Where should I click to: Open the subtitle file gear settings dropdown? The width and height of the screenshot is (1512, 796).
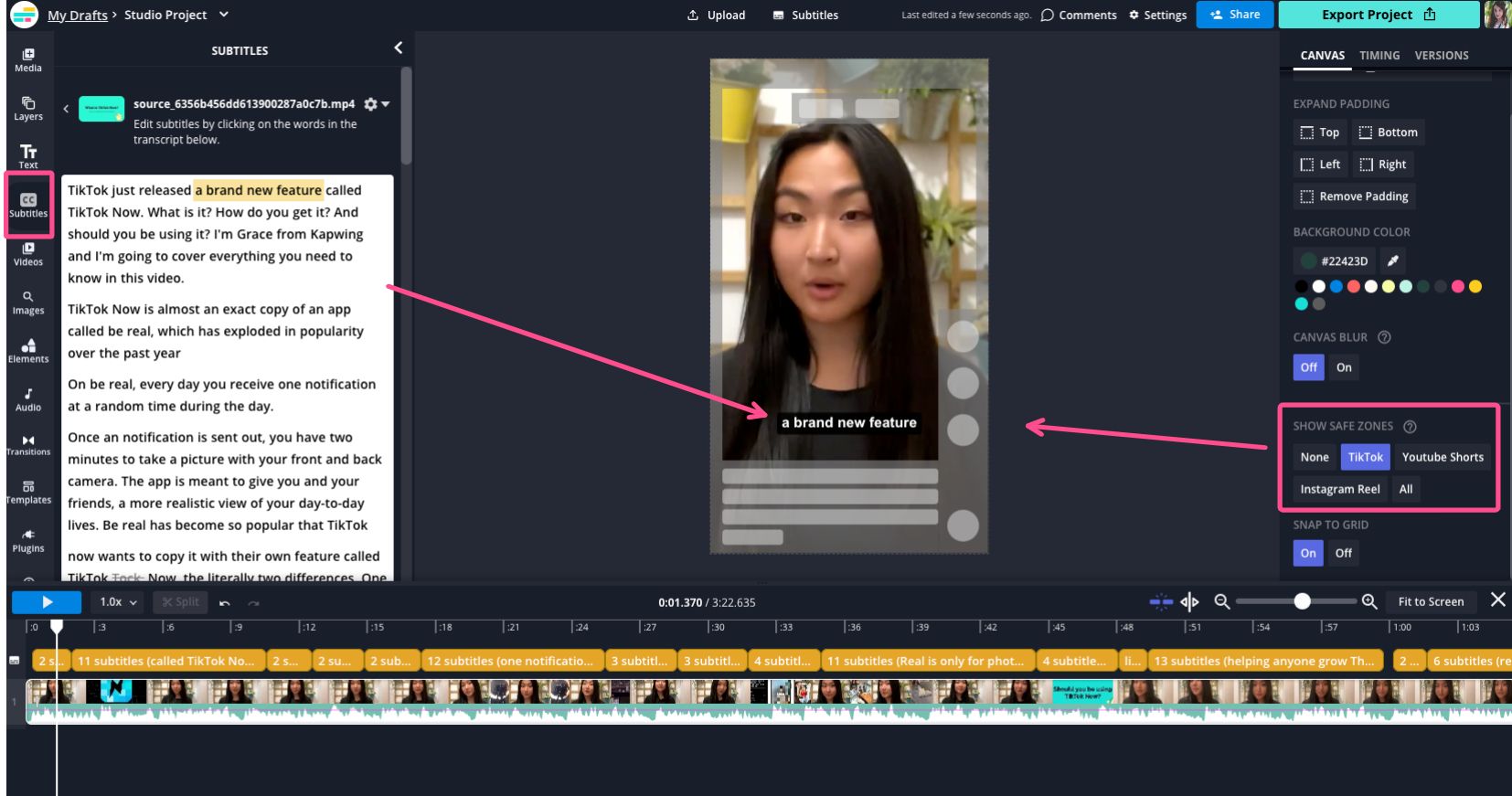coord(376,104)
